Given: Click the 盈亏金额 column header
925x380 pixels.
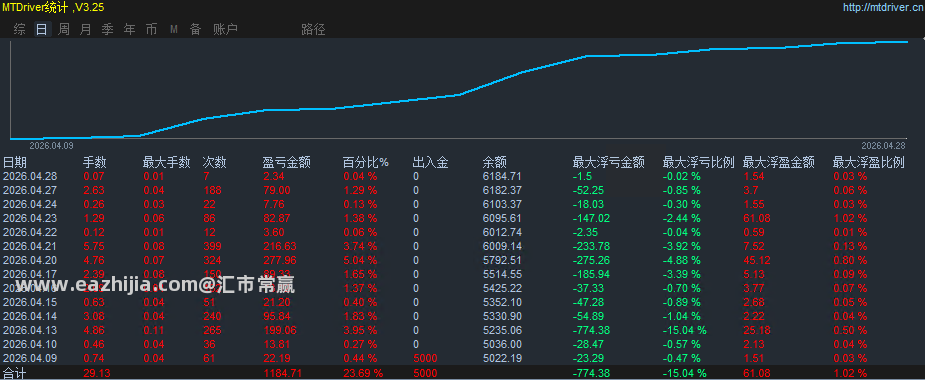Looking at the screenshot, I should 287,162.
